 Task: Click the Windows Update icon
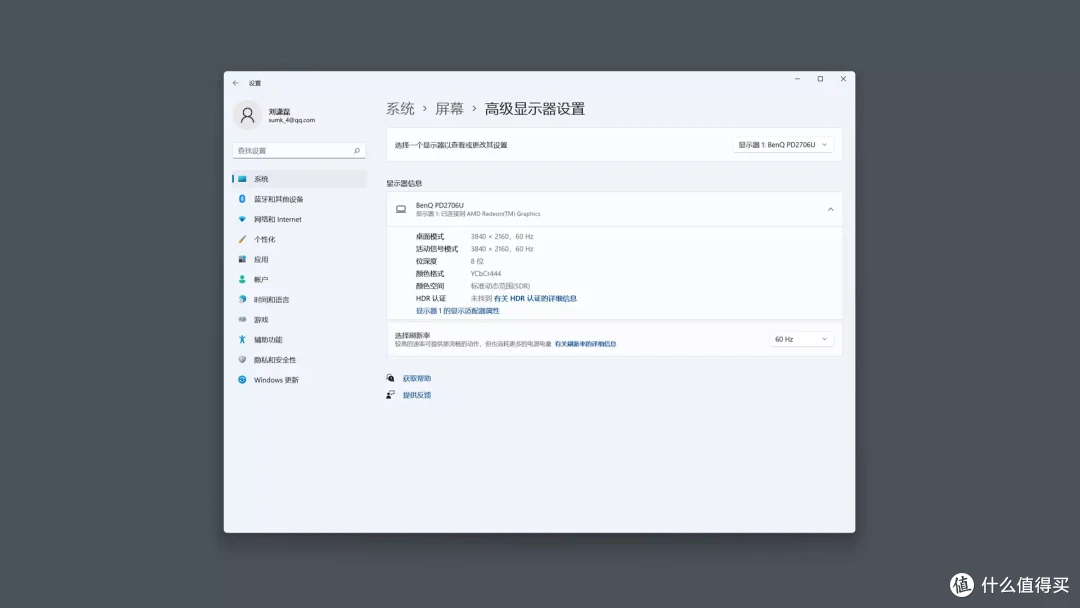click(x=242, y=380)
